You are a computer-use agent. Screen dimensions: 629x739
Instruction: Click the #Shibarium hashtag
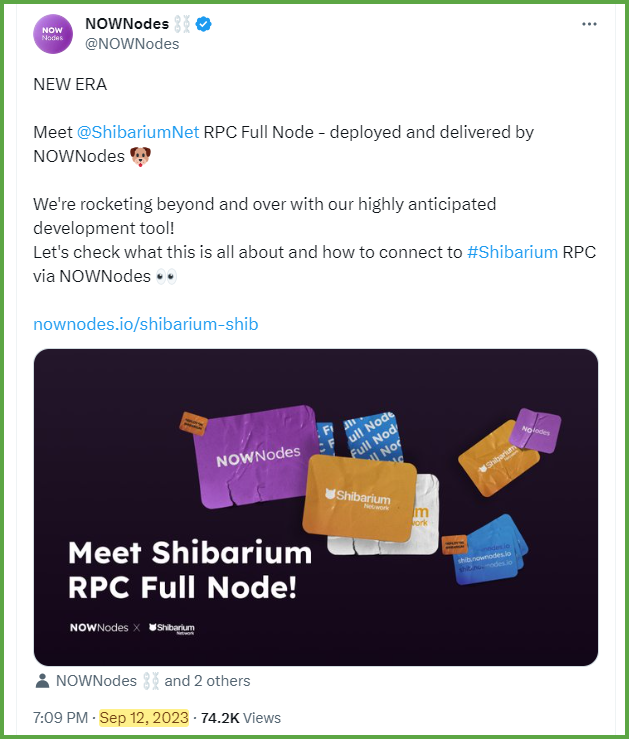[512, 252]
